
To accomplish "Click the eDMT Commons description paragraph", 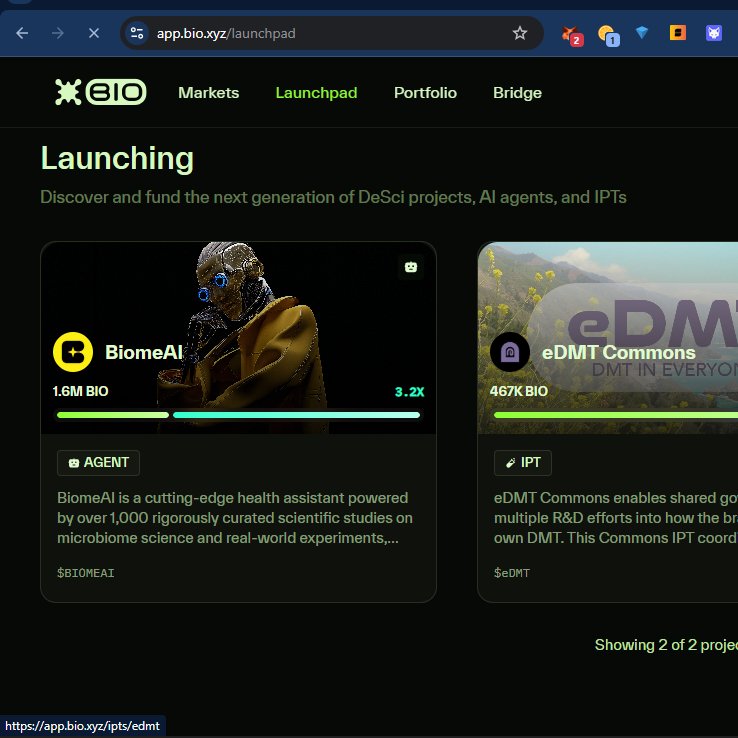I will tap(616, 518).
